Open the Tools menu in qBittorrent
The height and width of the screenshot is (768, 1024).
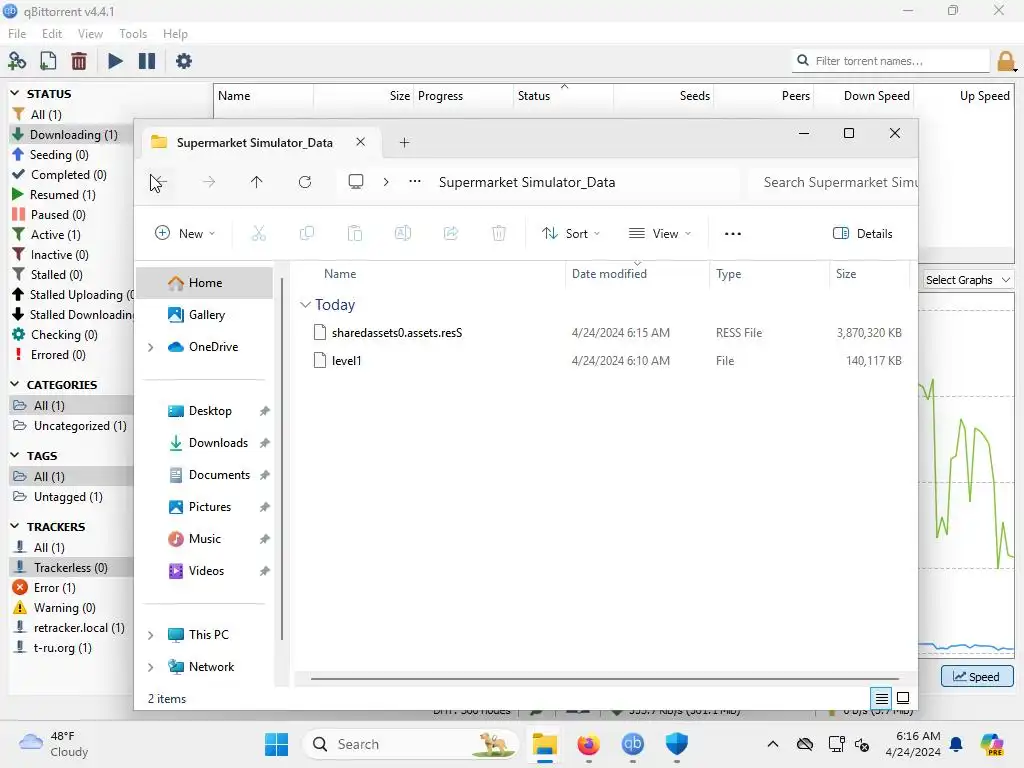133,34
